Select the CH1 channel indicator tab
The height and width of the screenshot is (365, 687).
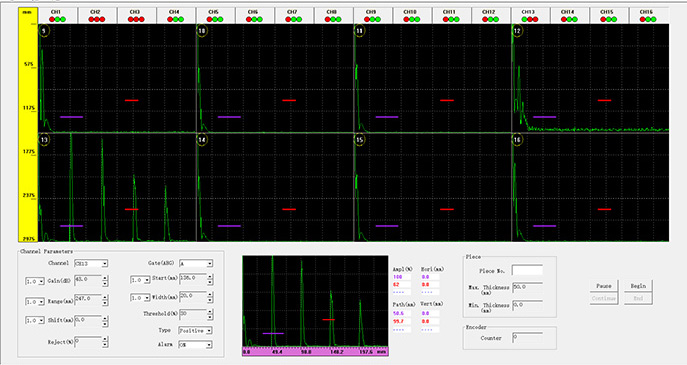tap(58, 15)
